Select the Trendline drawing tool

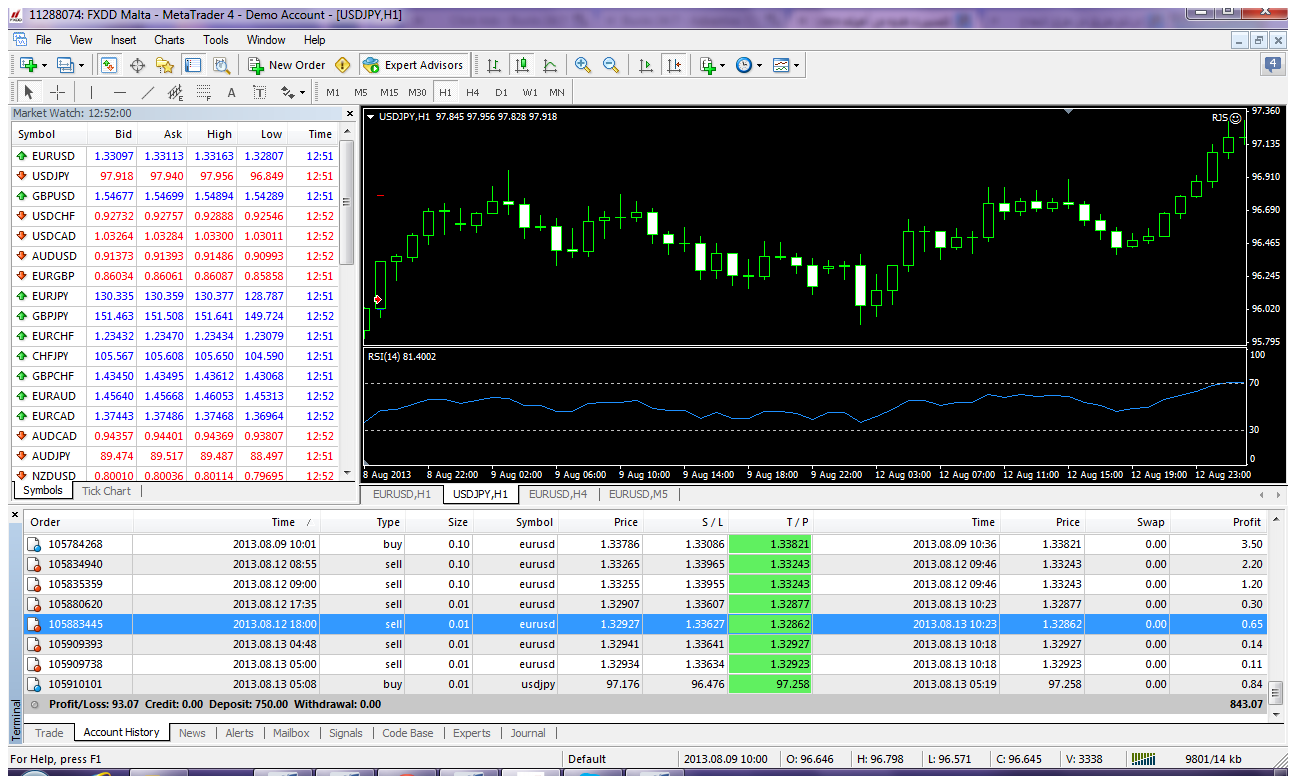[x=147, y=92]
